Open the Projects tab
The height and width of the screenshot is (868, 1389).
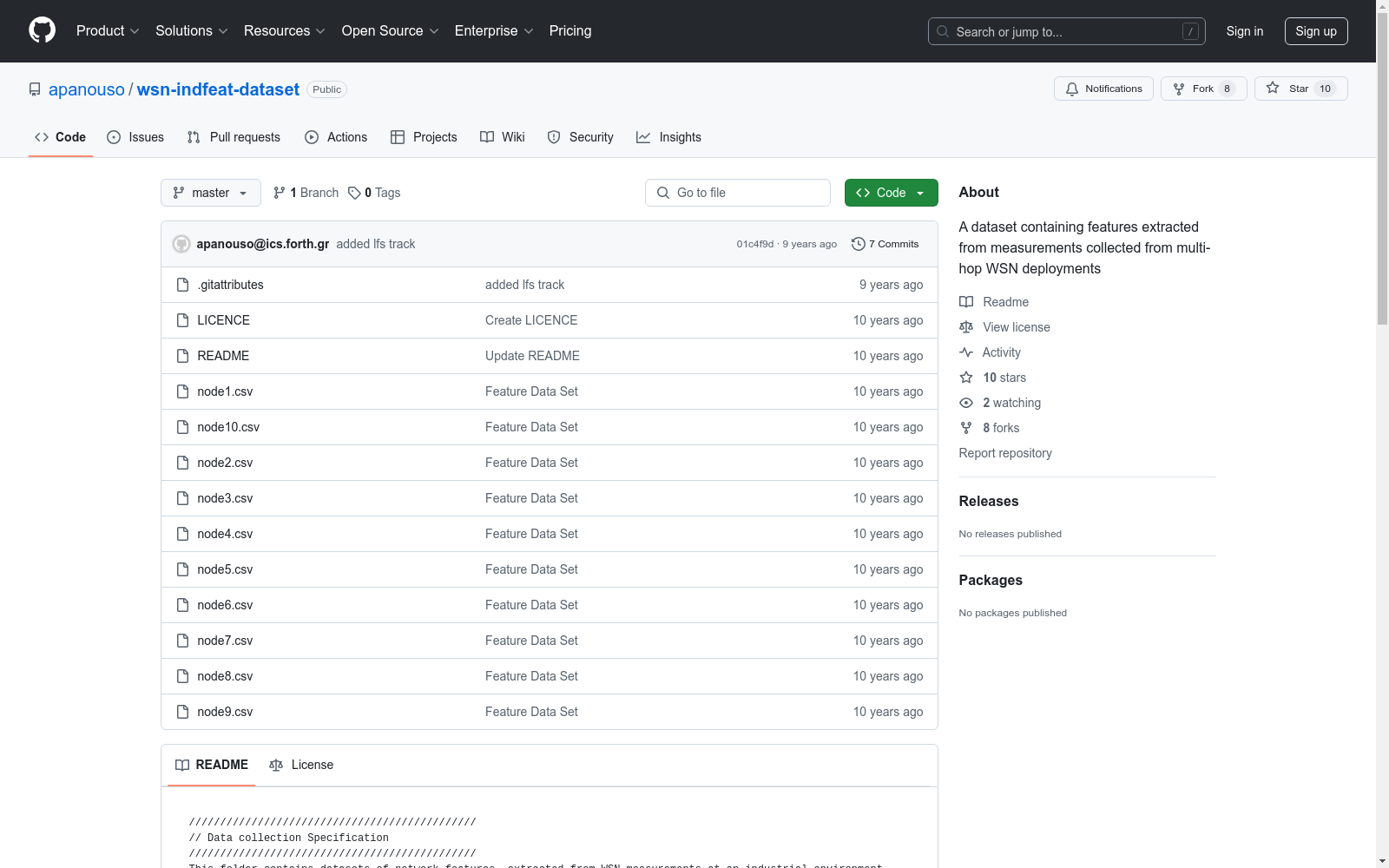point(424,137)
